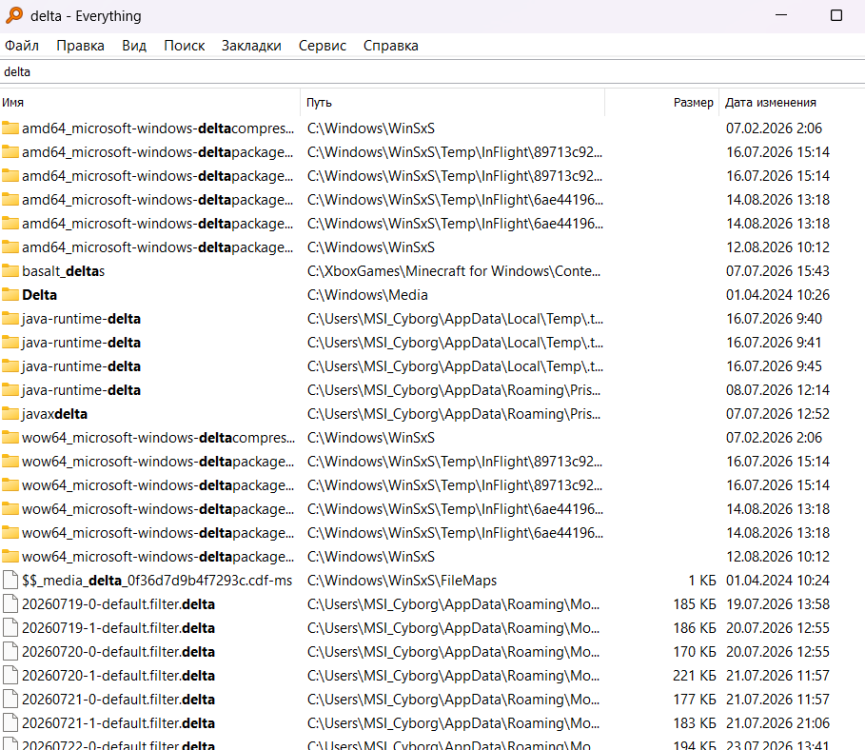The image size is (865, 750).
Task: Click the size value 221 КБ
Action: point(694,676)
